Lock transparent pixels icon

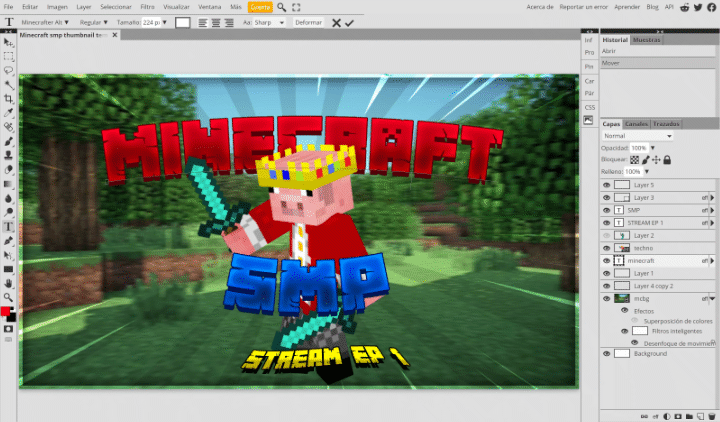[x=634, y=160]
